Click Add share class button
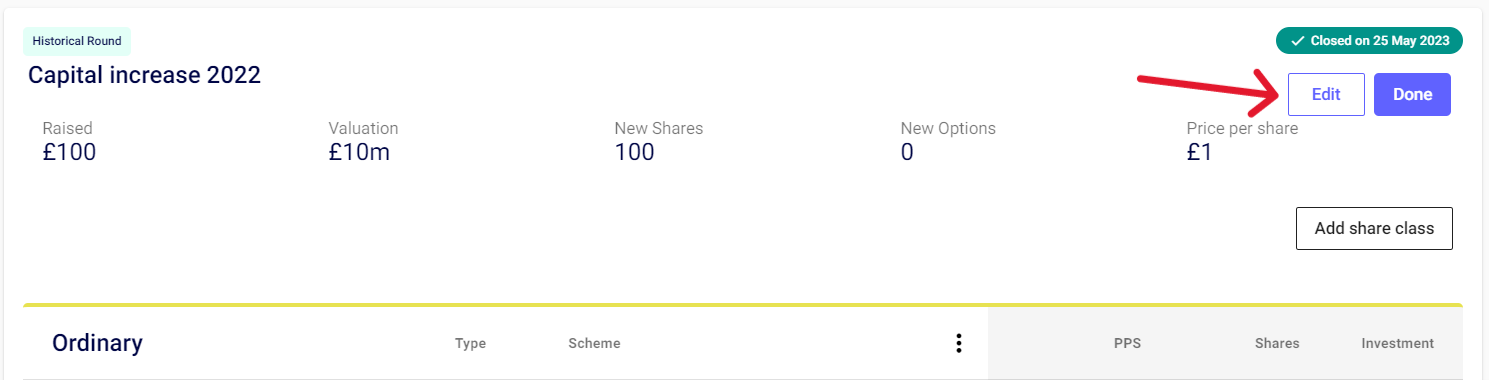Screen dimensions: 1489x380 coord(1374,228)
